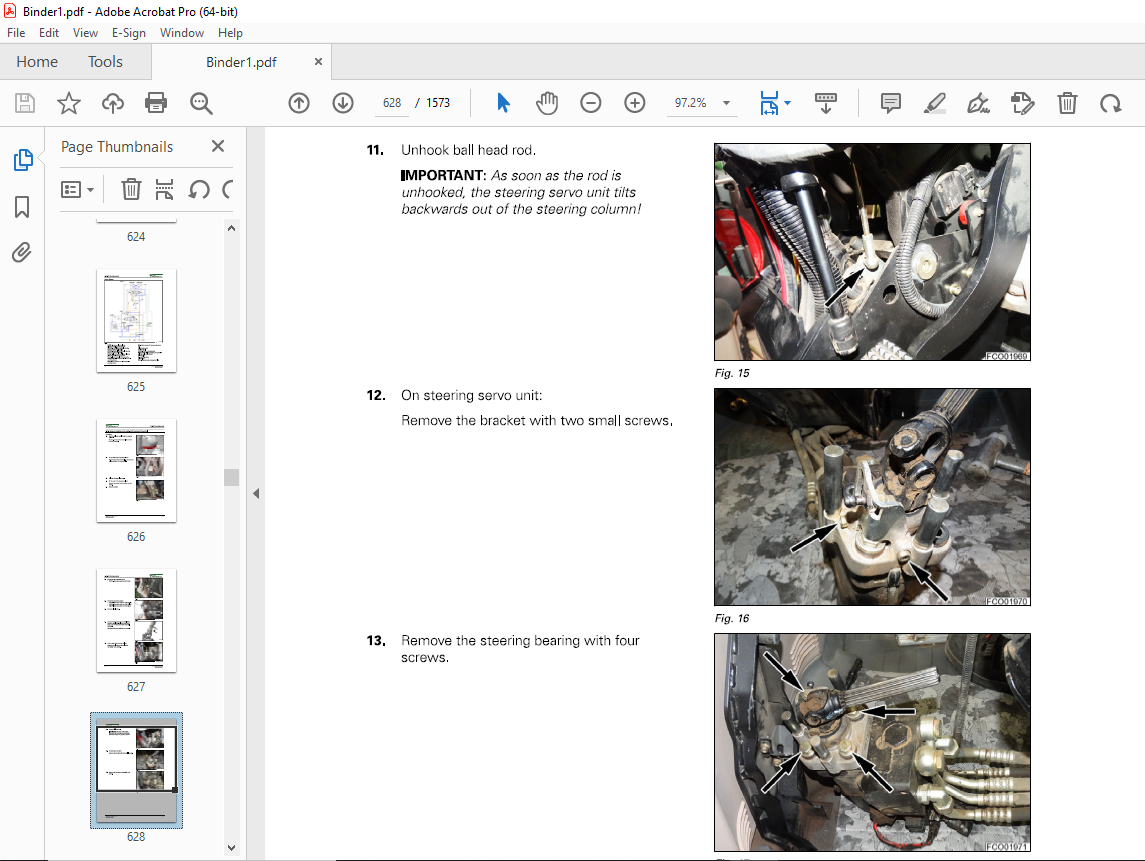Viewport: 1145px width, 861px height.
Task: Click the thumbnails panel page options icon
Action: tap(164, 190)
